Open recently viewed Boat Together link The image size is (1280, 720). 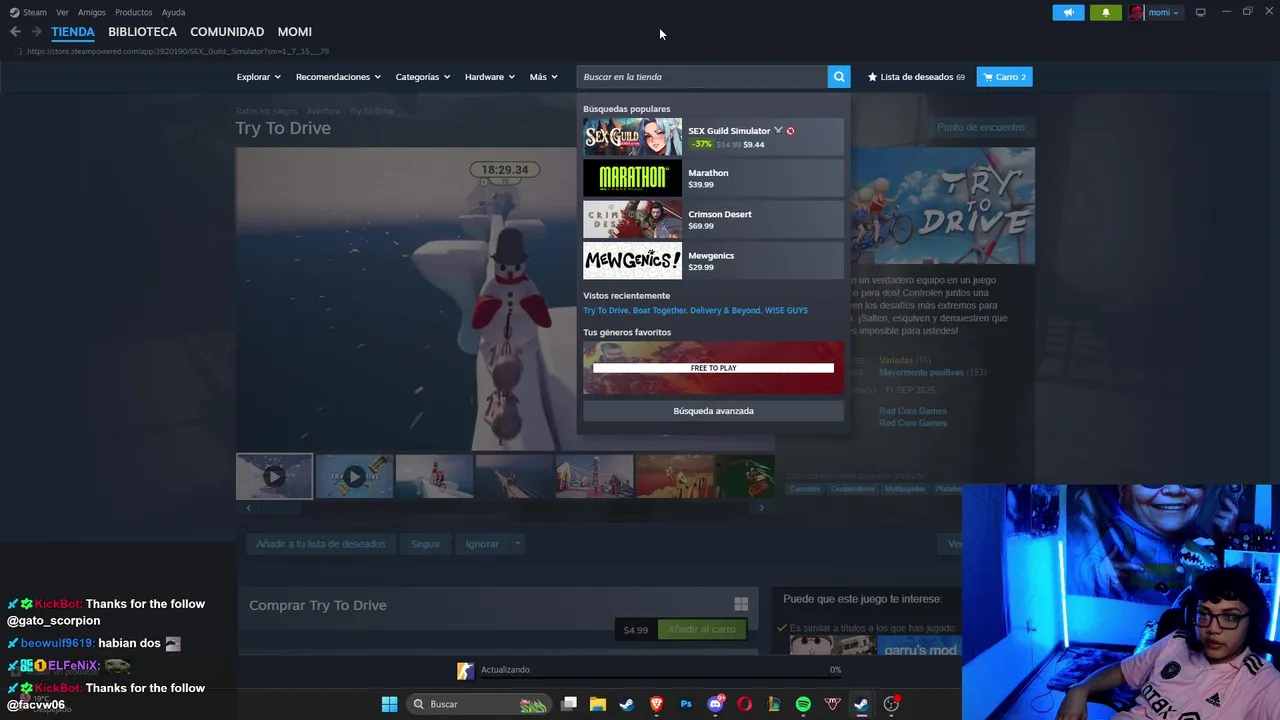pyautogui.click(x=660, y=311)
